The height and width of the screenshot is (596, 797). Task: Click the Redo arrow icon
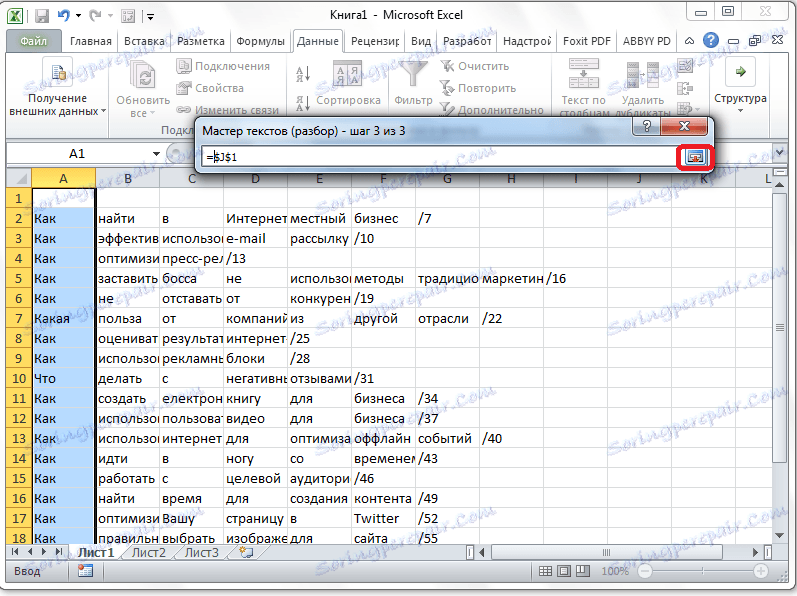95,16
